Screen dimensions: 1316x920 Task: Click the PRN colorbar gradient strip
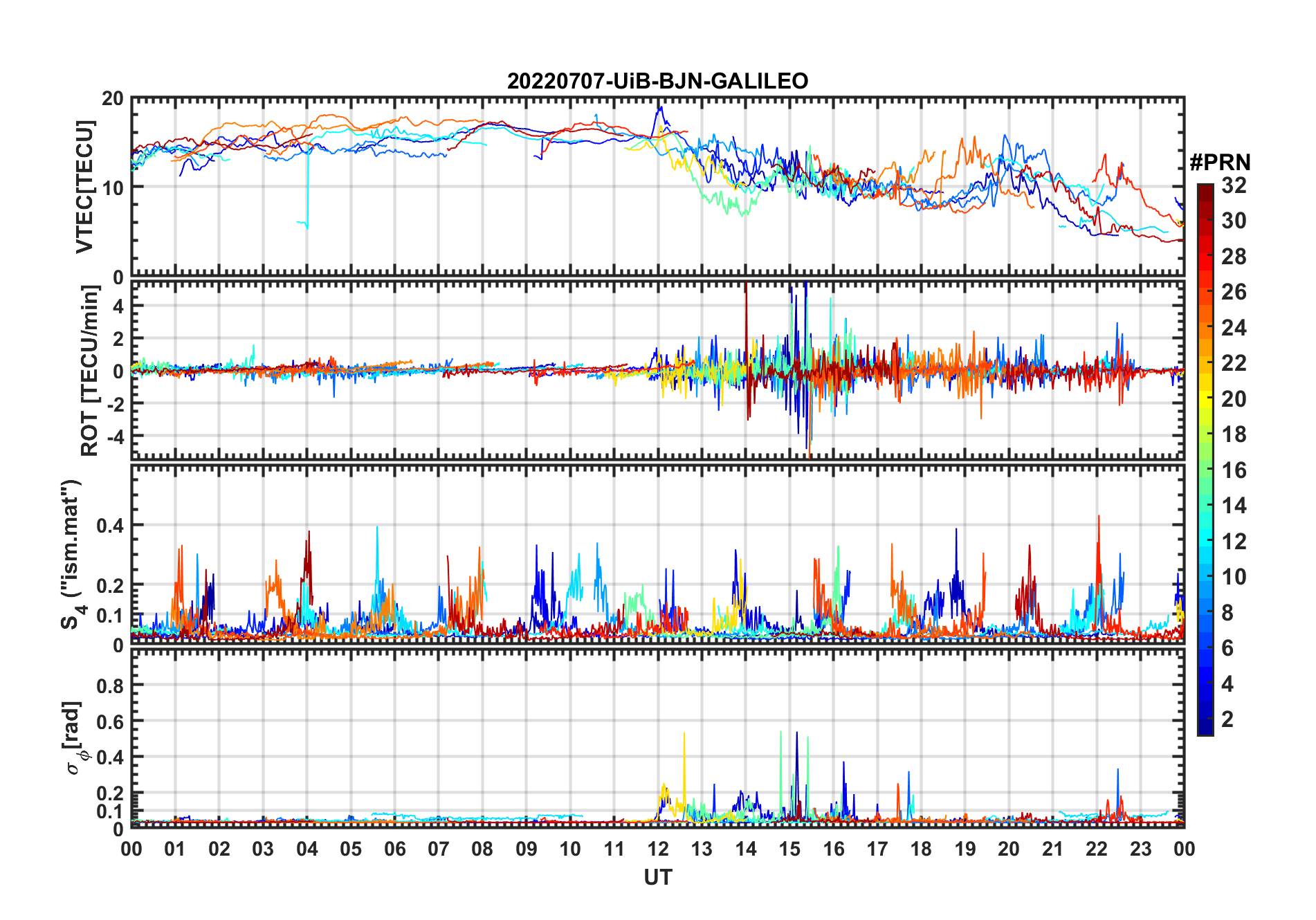[x=1205, y=459]
